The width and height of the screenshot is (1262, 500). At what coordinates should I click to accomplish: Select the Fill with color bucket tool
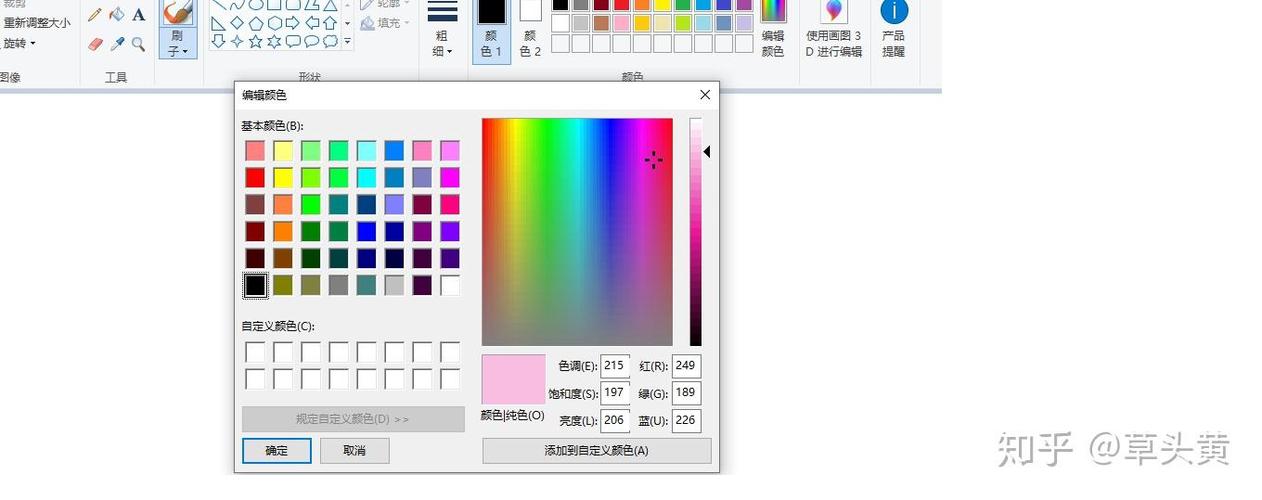(x=117, y=15)
